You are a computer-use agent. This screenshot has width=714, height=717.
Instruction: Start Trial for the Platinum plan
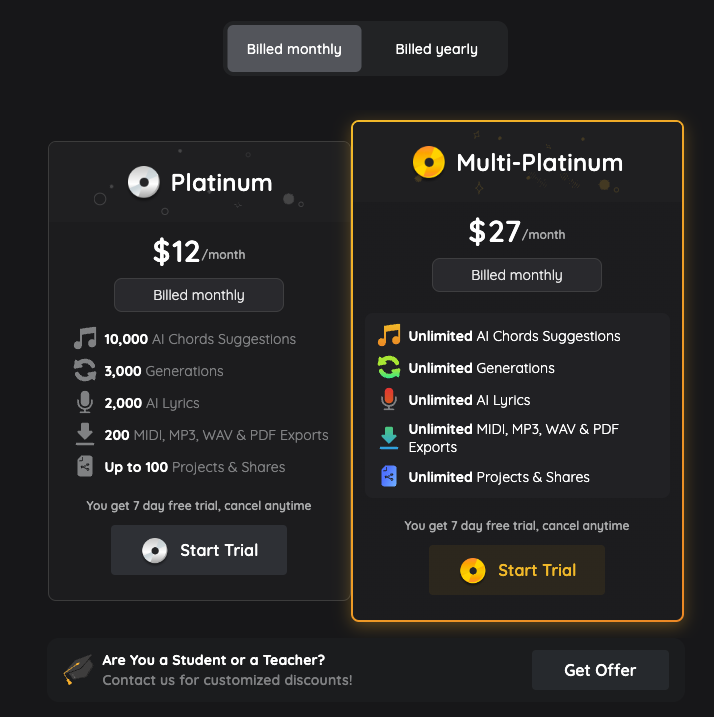199,550
